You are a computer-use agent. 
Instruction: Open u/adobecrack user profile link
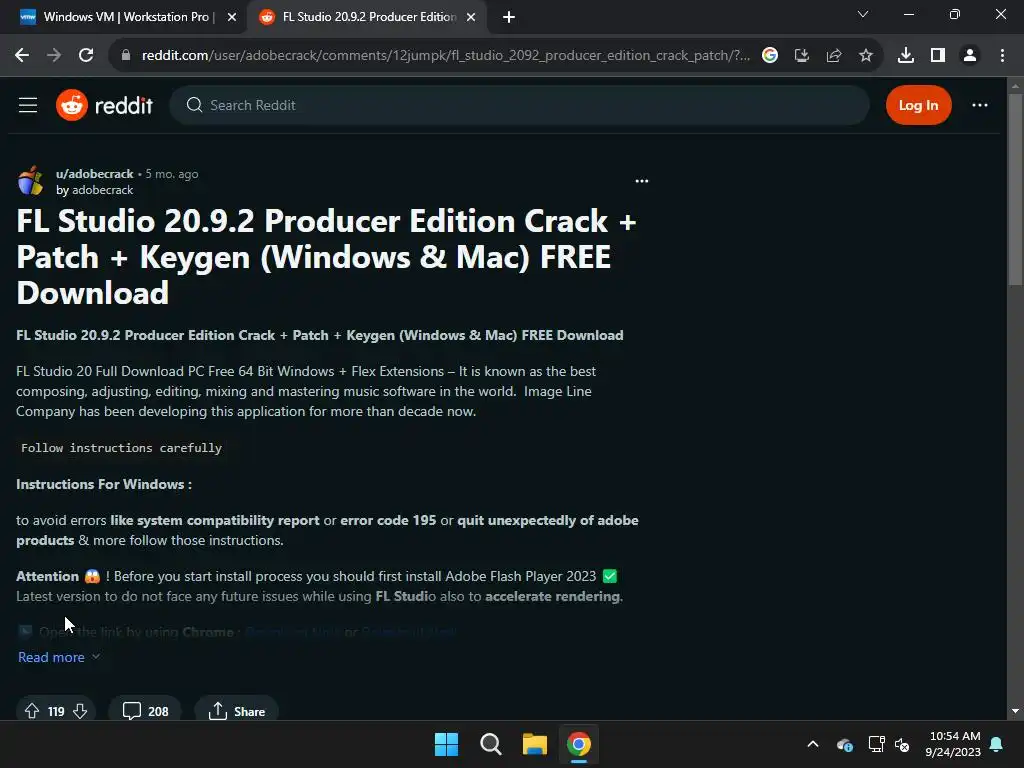click(x=95, y=174)
